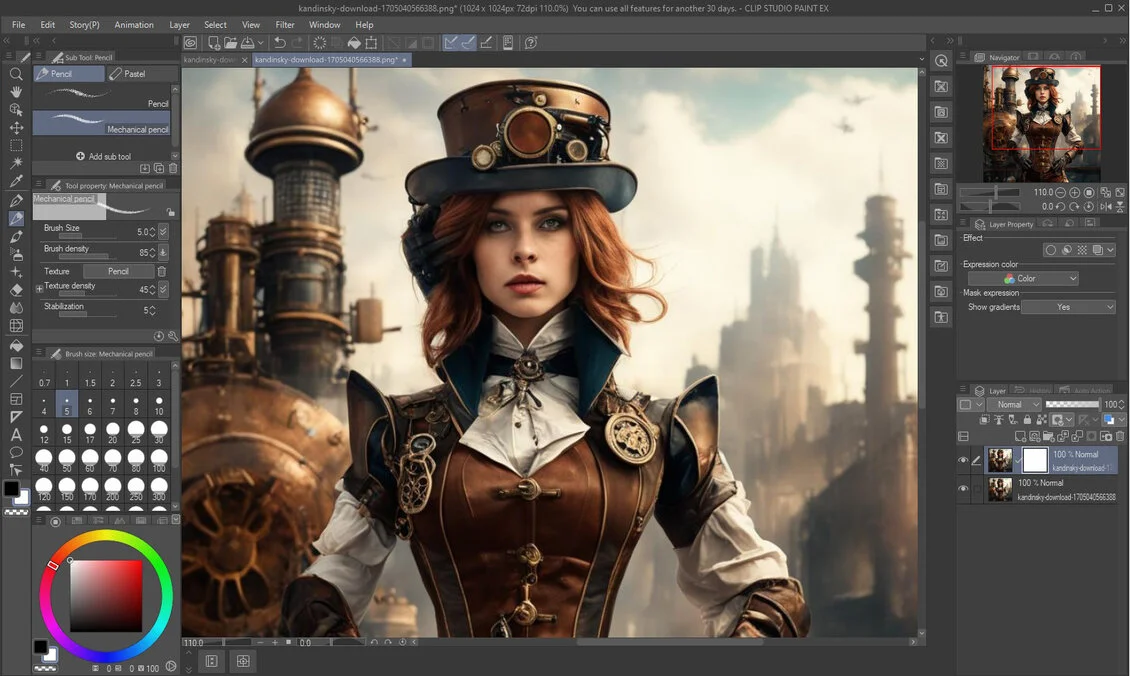This screenshot has width=1130, height=676.
Task: Click the color wheel saturation square
Action: pyautogui.click(x=106, y=595)
